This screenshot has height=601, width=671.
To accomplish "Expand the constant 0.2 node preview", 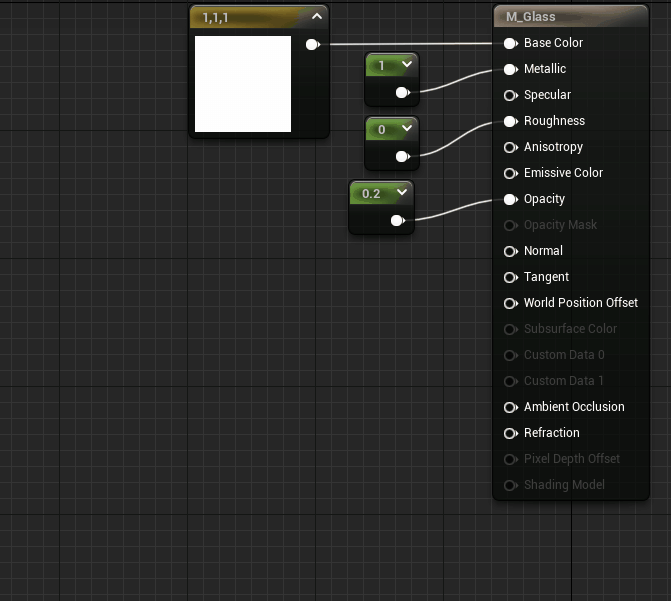I will coord(402,192).
